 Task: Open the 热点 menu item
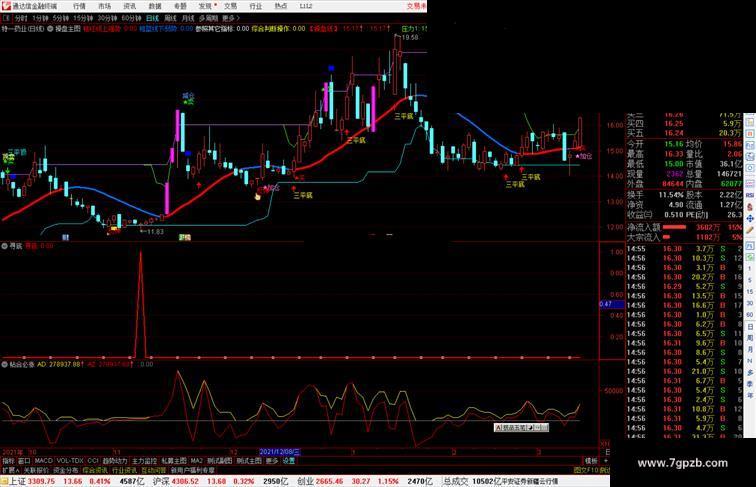pos(281,6)
